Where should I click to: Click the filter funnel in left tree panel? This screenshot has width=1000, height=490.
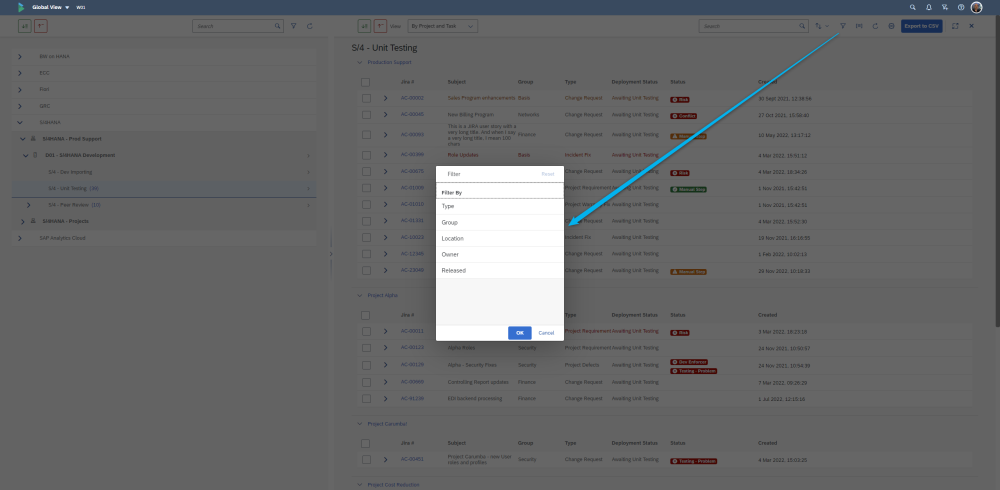pos(293,26)
